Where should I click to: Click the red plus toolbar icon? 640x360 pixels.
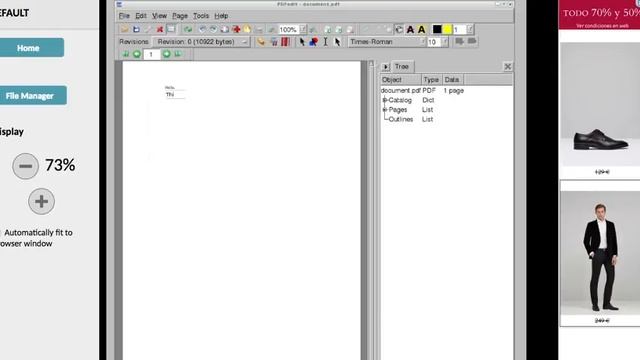[236, 29]
